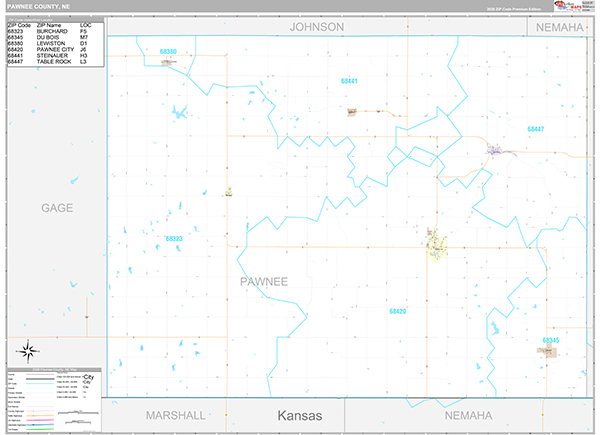Click the Table Rock town marker on the map
The height and width of the screenshot is (435, 600).
pos(495,150)
